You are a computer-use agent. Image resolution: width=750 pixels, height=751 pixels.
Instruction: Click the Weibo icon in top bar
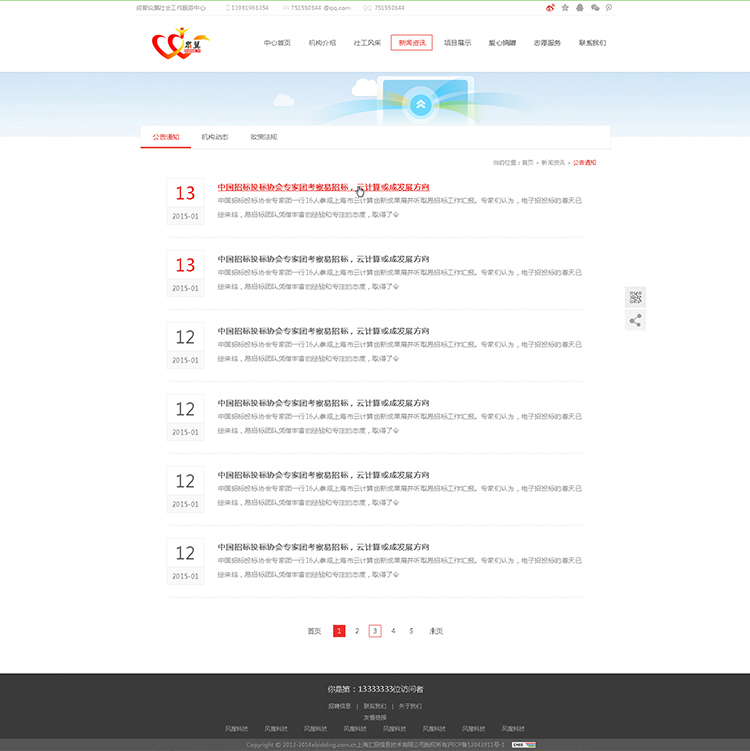point(550,7)
